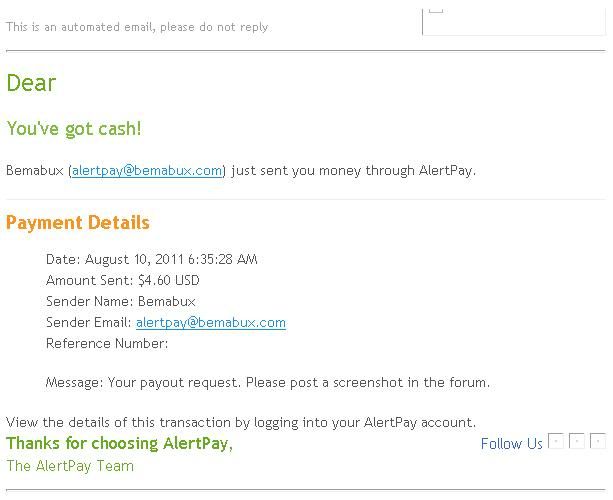Click The AlertPay Team signature
613x500 pixels.
click(70, 466)
